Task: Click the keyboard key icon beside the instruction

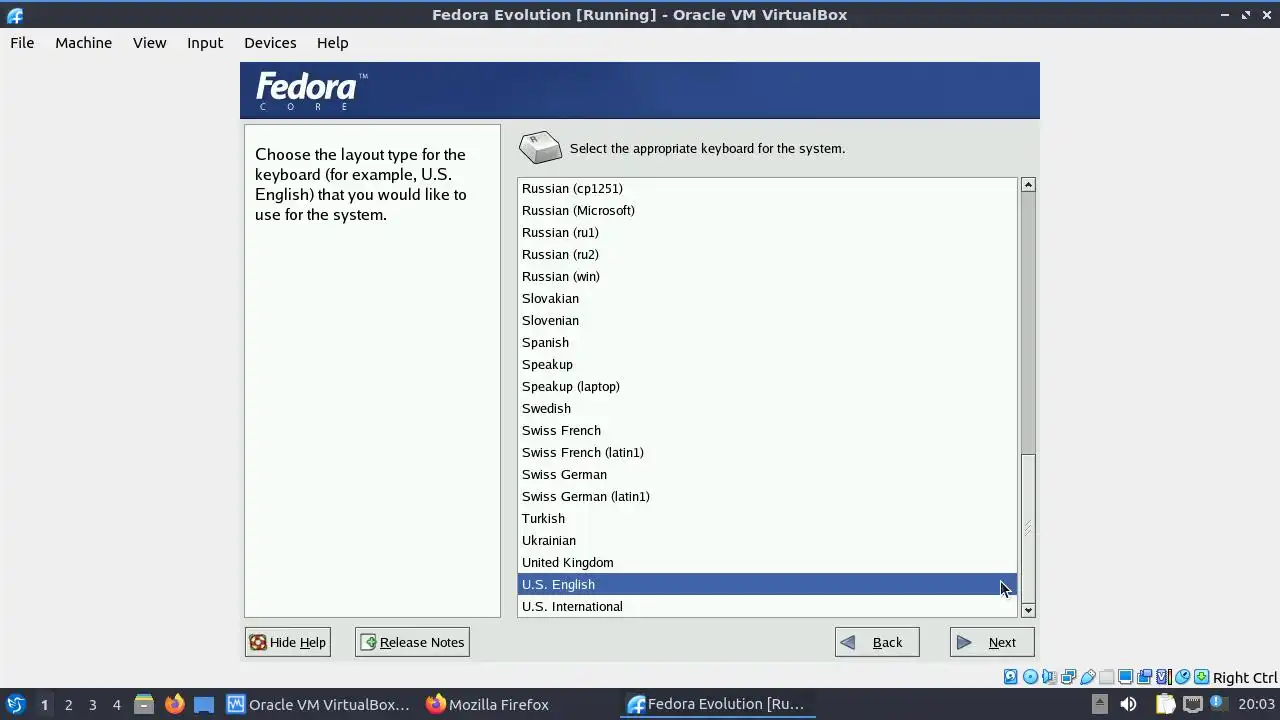Action: pos(540,148)
